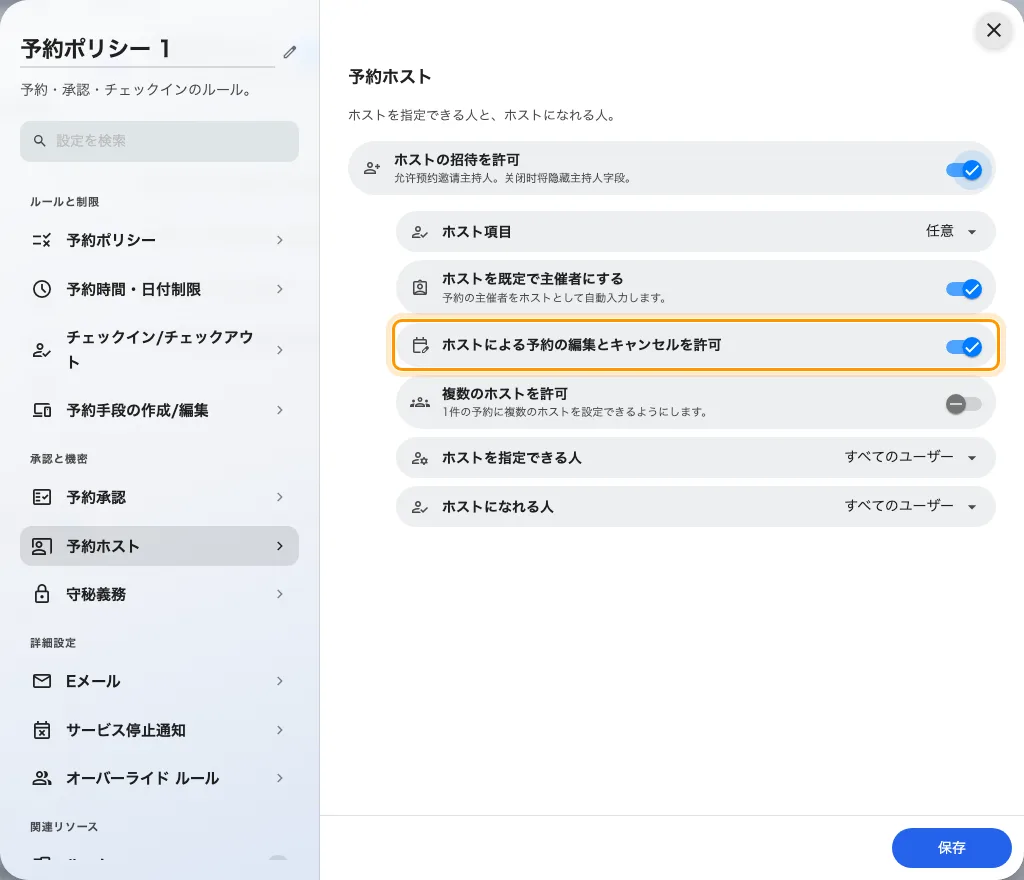The image size is (1024, 880).
Task: Click the 保存 button
Action: [x=952, y=847]
